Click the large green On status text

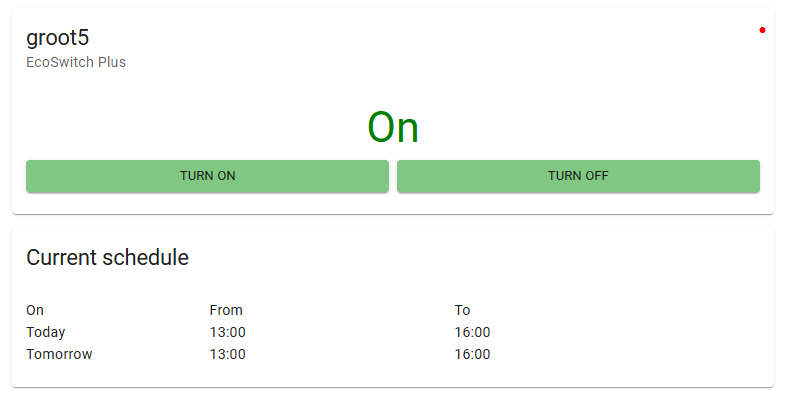click(393, 128)
